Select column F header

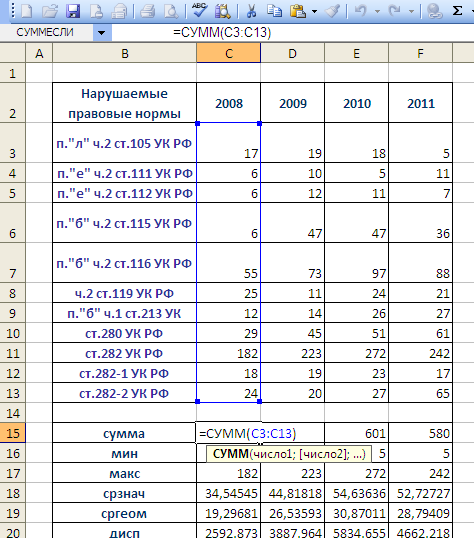pos(420,54)
